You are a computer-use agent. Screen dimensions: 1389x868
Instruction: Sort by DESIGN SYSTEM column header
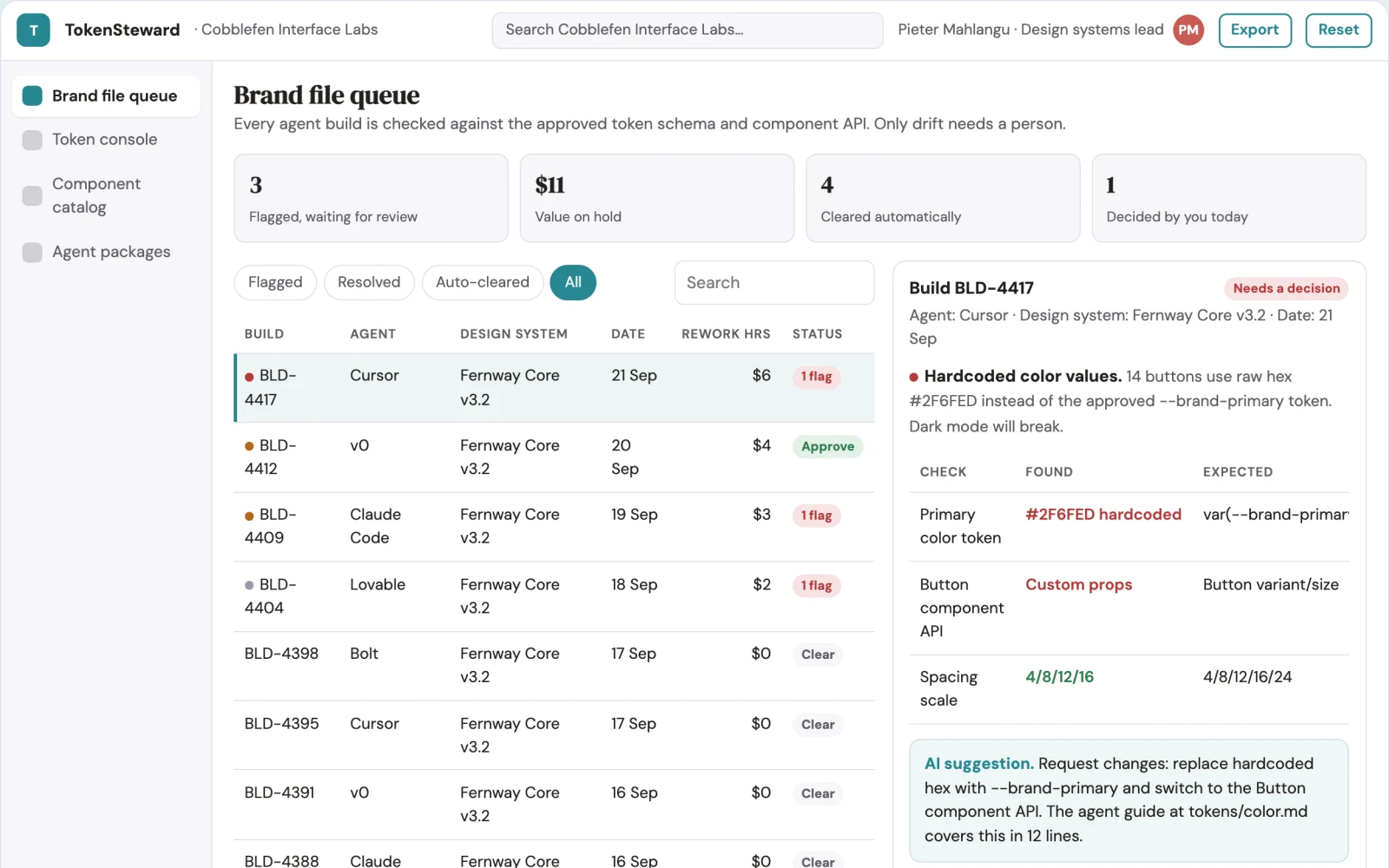[x=514, y=334]
